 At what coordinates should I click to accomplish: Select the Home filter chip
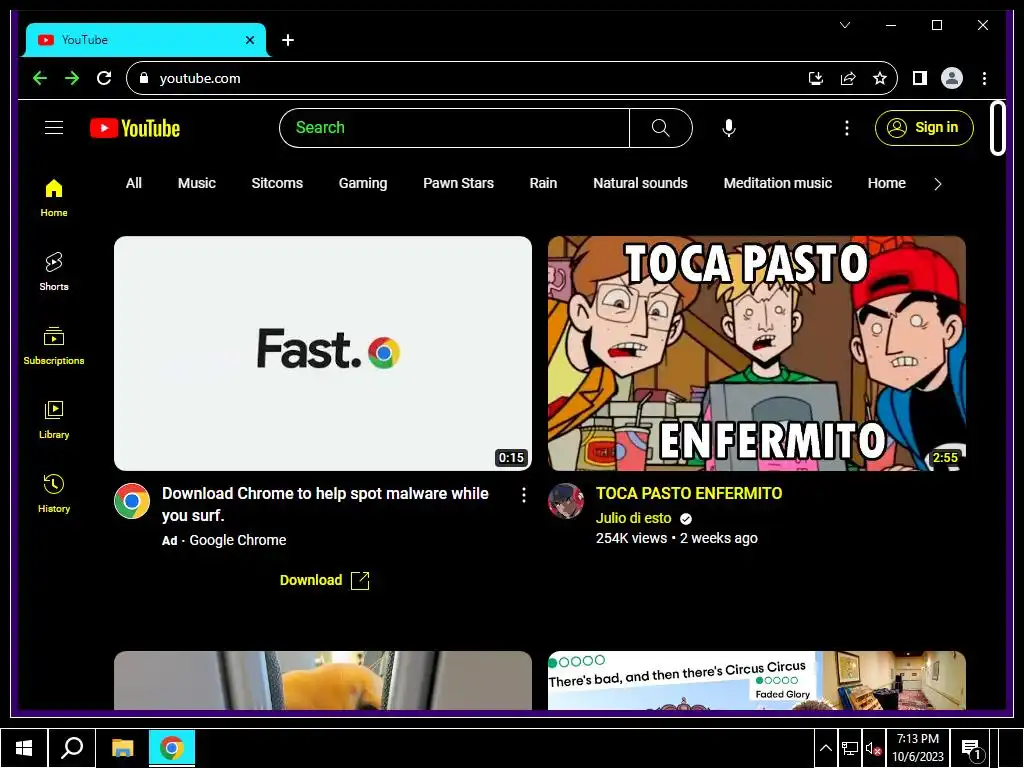pos(886,184)
